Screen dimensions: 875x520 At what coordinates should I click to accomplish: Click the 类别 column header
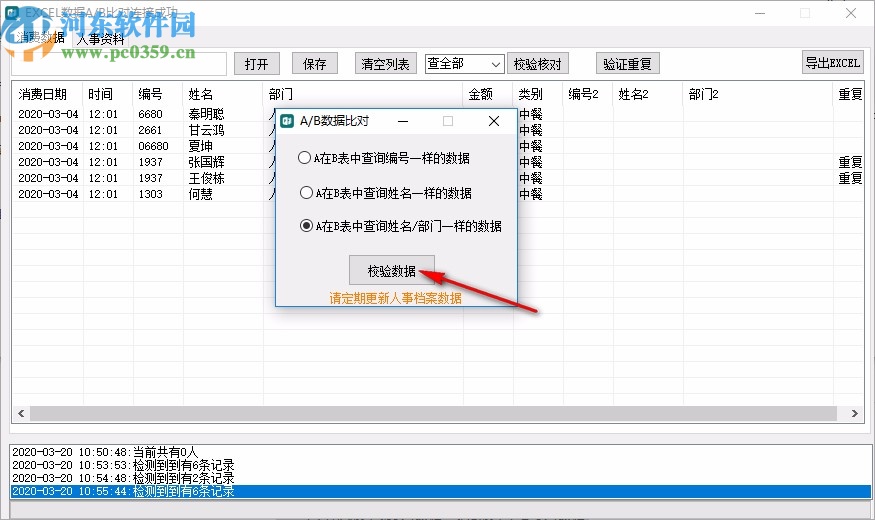[x=538, y=94]
